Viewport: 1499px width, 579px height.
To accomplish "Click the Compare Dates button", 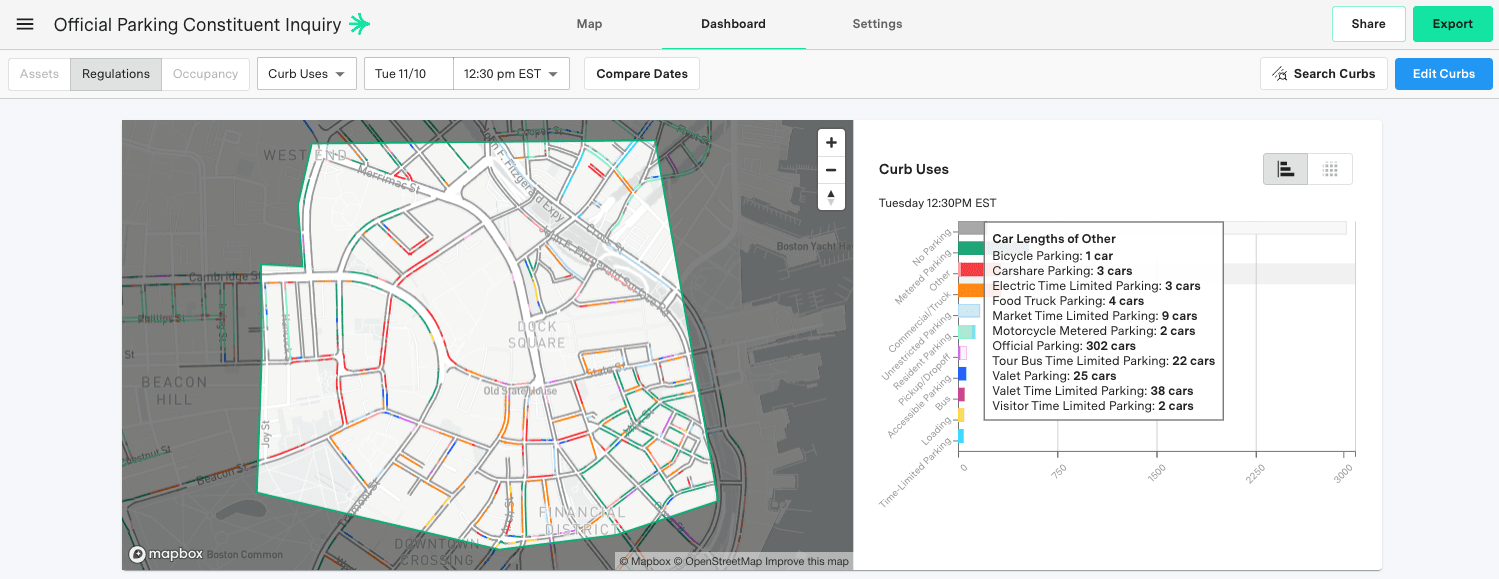I will point(642,74).
